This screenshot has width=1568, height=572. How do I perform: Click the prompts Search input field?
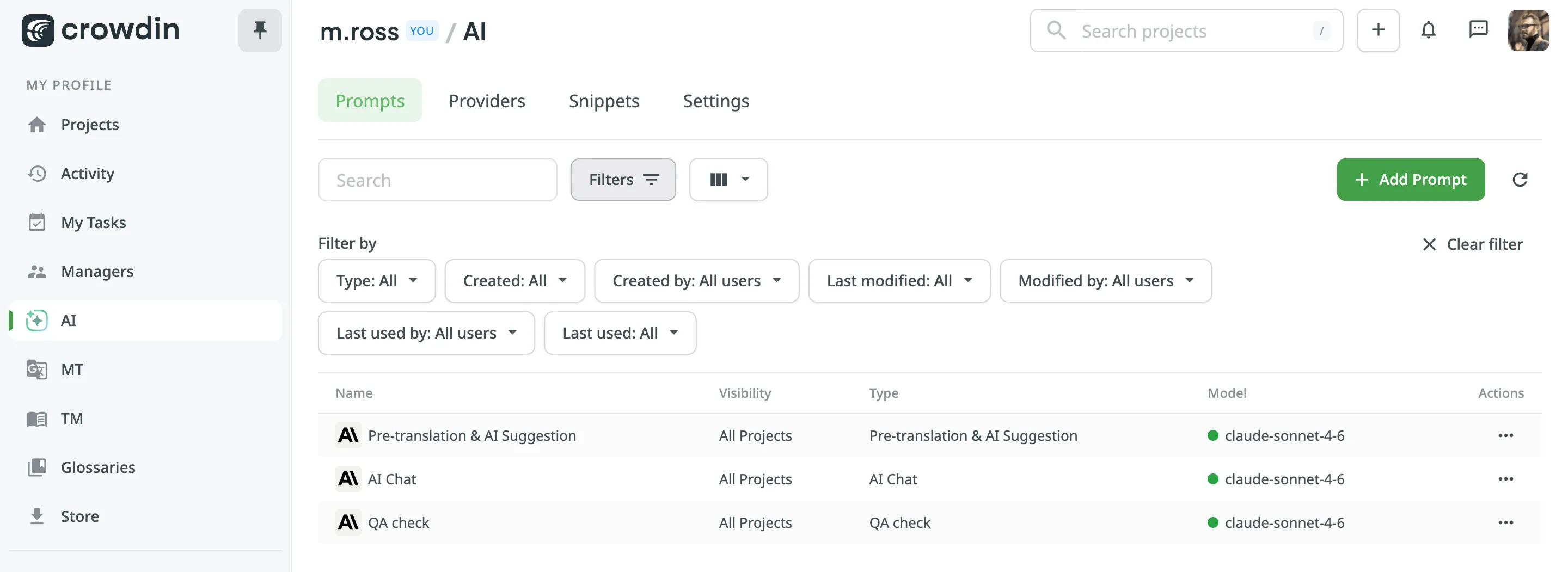(437, 180)
